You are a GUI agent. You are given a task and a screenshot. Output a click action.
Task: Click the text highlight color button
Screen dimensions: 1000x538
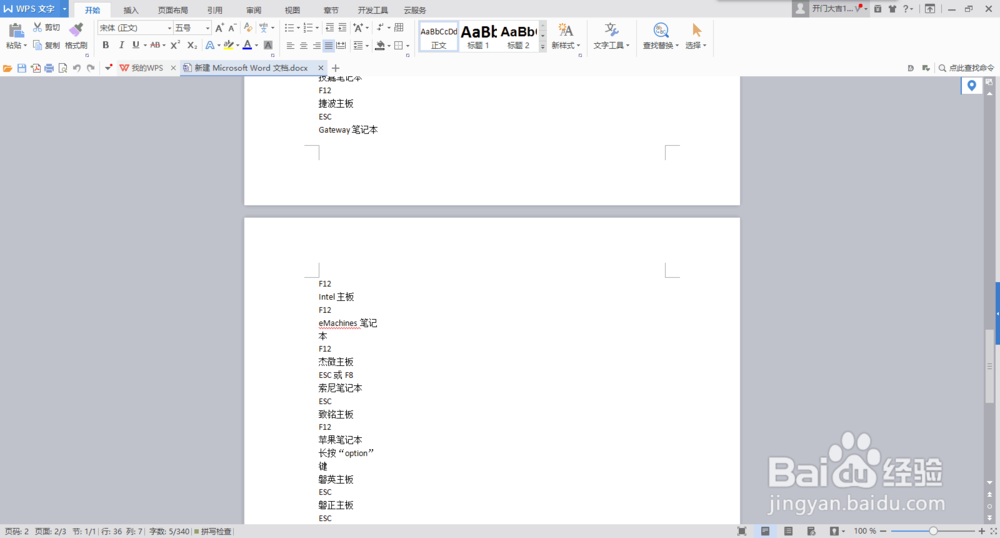(228, 45)
